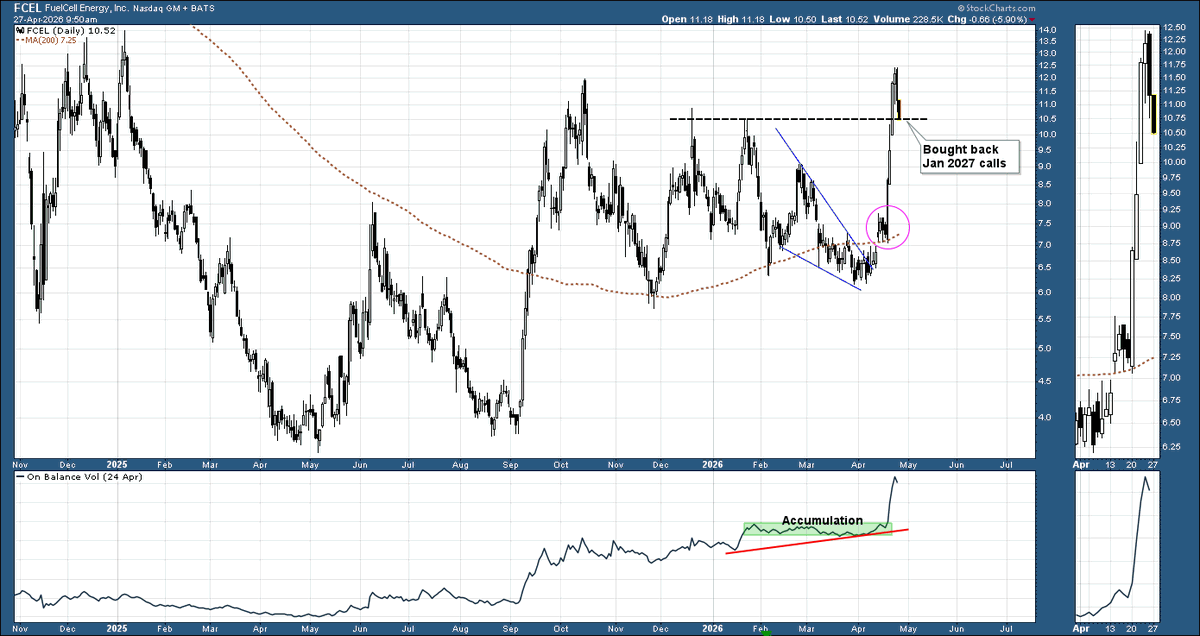Click the Sep label on the main chart axis
Viewport: 1200px width, 636px height.
(510, 464)
